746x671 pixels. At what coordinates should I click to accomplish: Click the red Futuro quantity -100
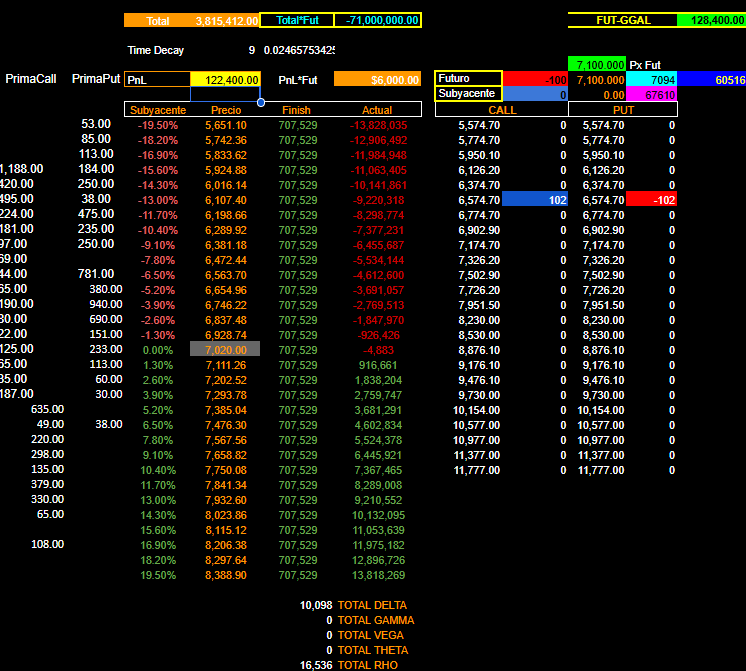click(535, 79)
